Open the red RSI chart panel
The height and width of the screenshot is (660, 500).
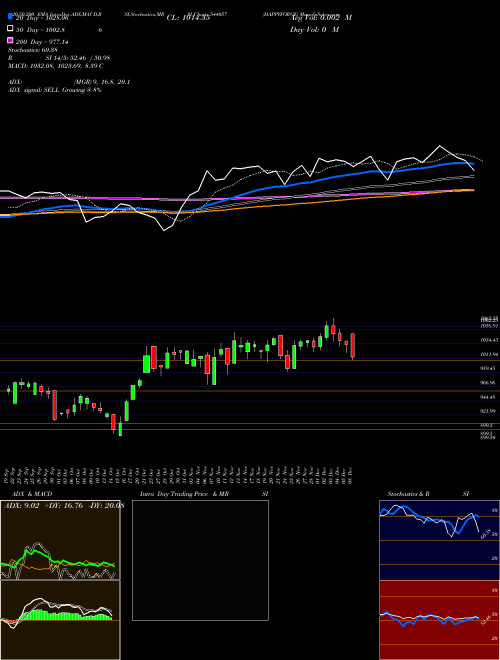(x=439, y=620)
